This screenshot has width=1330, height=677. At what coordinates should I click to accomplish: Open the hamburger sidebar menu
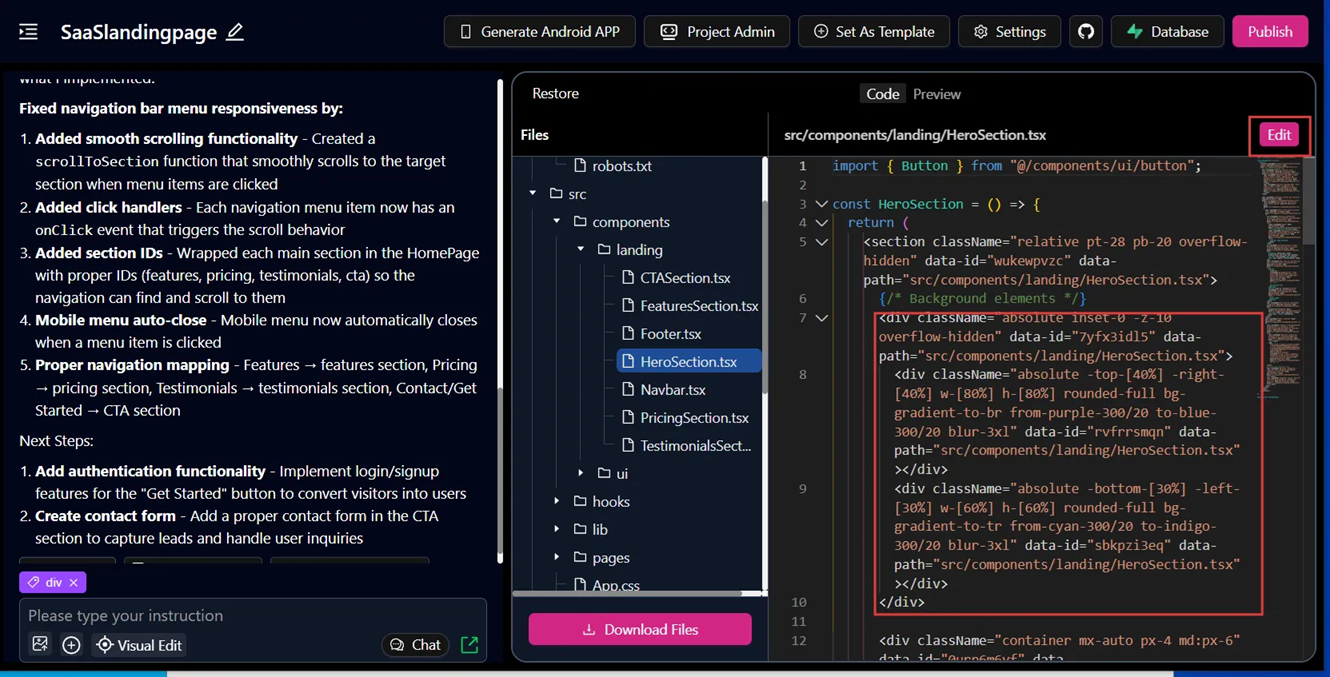coord(28,32)
